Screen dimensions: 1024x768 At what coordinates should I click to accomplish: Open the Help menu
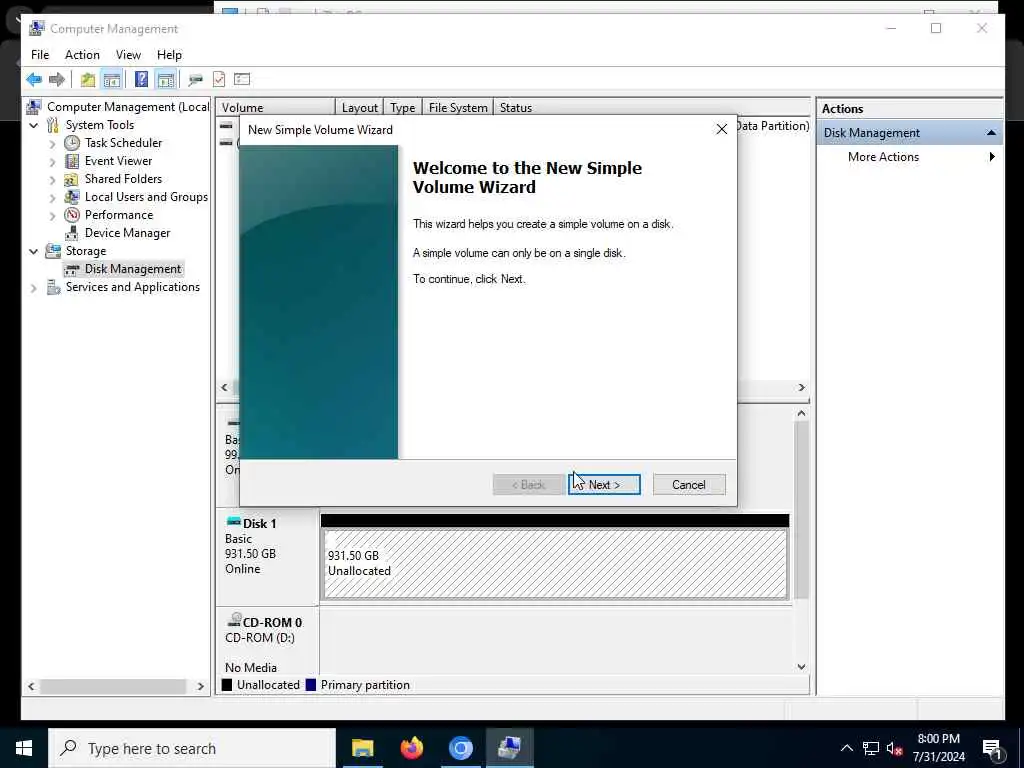[169, 55]
